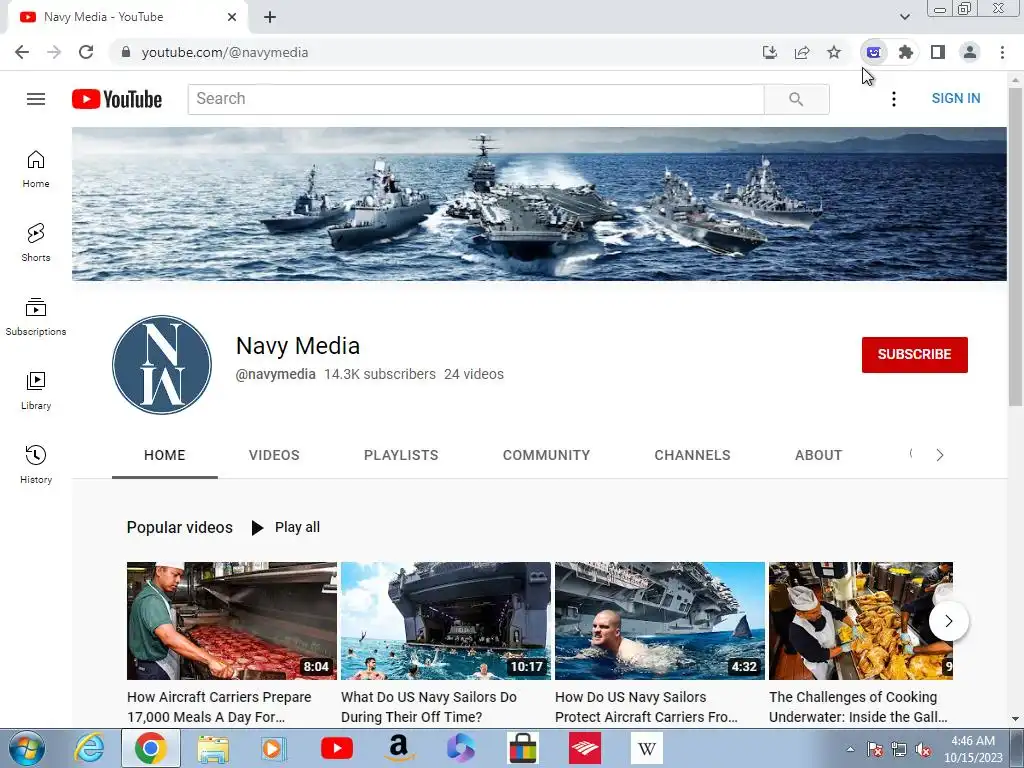Toggle the browser side panel
This screenshot has height=768, width=1024.
pyautogui.click(x=938, y=52)
